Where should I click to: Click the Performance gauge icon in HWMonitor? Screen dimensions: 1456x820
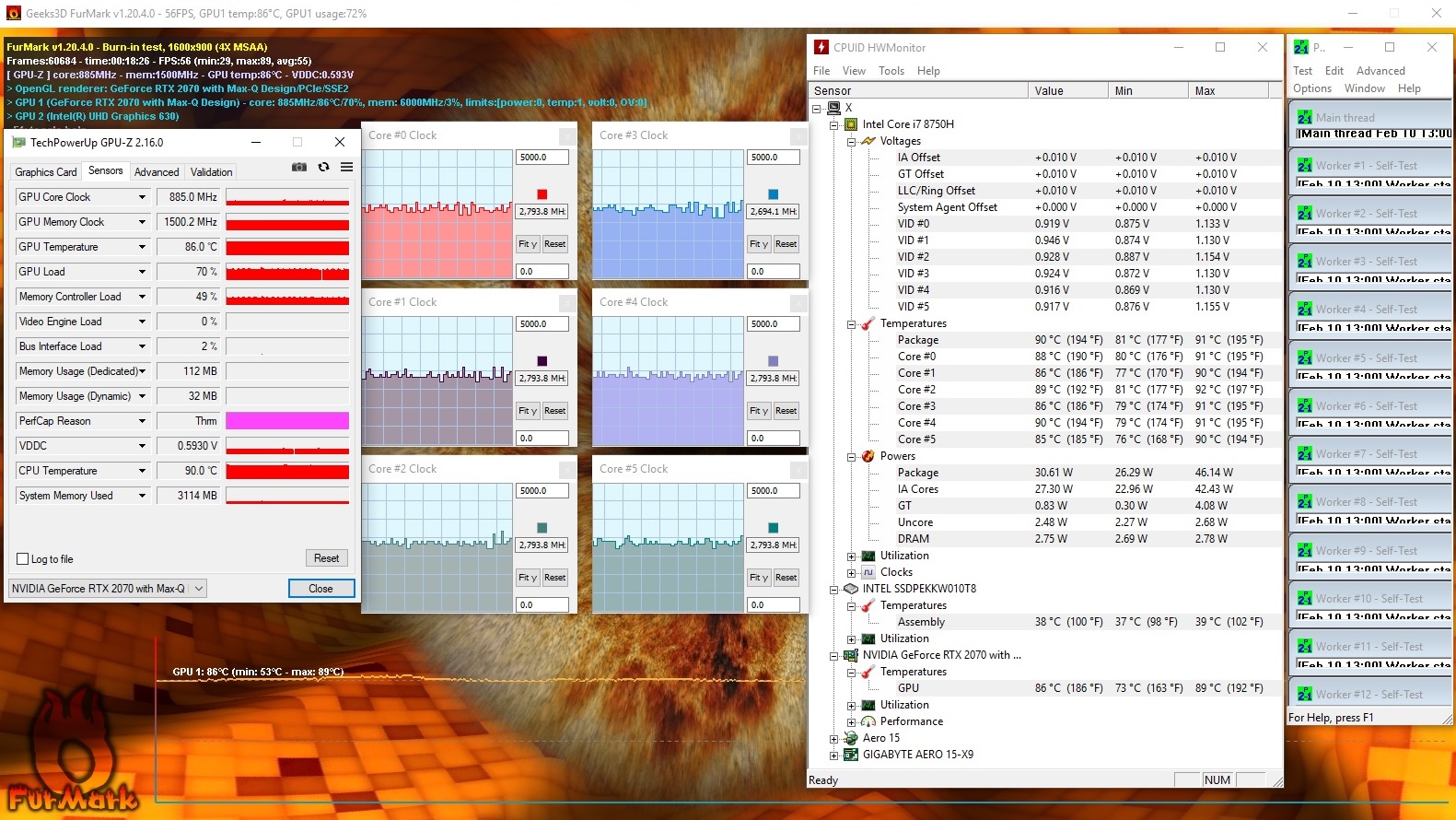pyautogui.click(x=868, y=721)
